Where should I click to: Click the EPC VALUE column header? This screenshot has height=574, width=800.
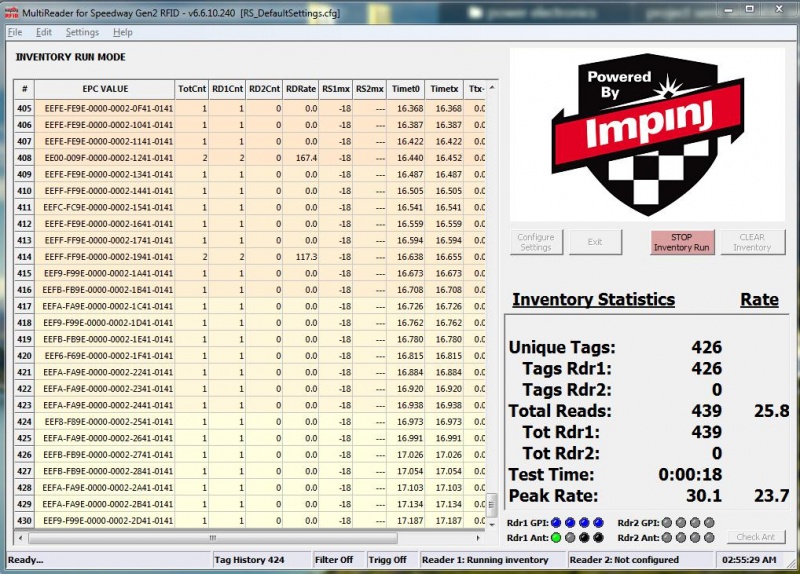[105, 89]
